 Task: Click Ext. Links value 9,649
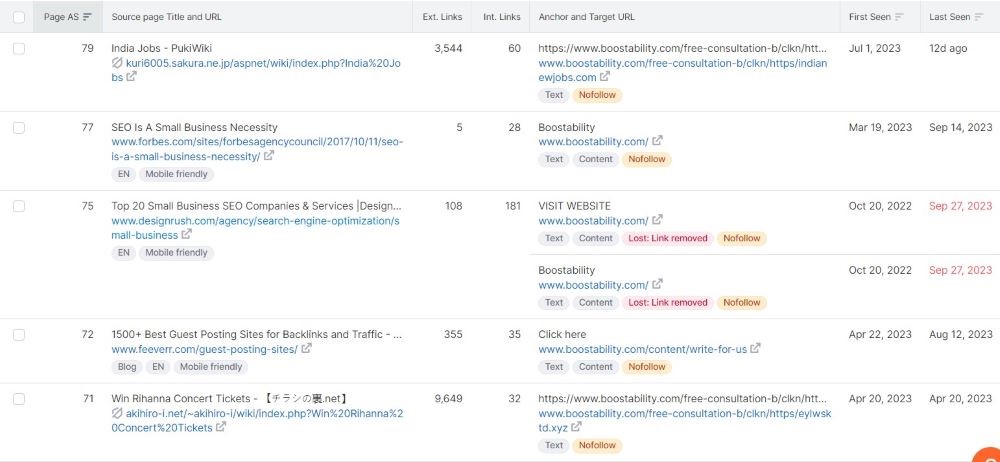[448, 399]
